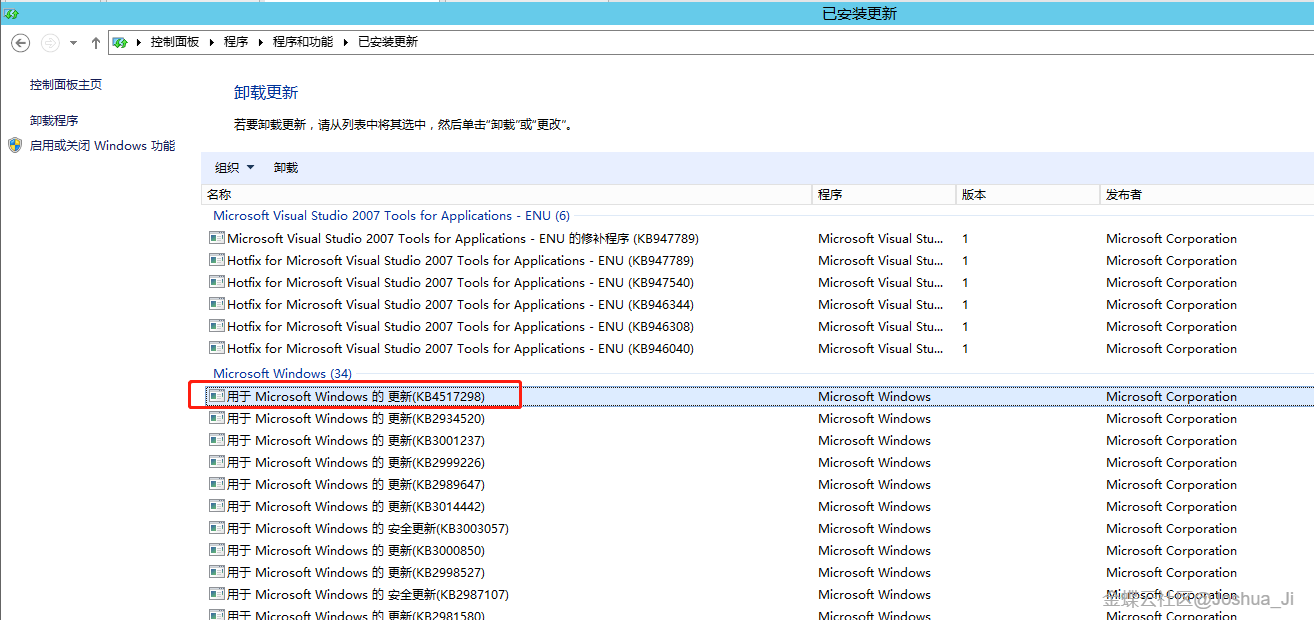Click icon of update KB3001237 row
The width and height of the screenshot is (1314, 620).
coord(217,441)
